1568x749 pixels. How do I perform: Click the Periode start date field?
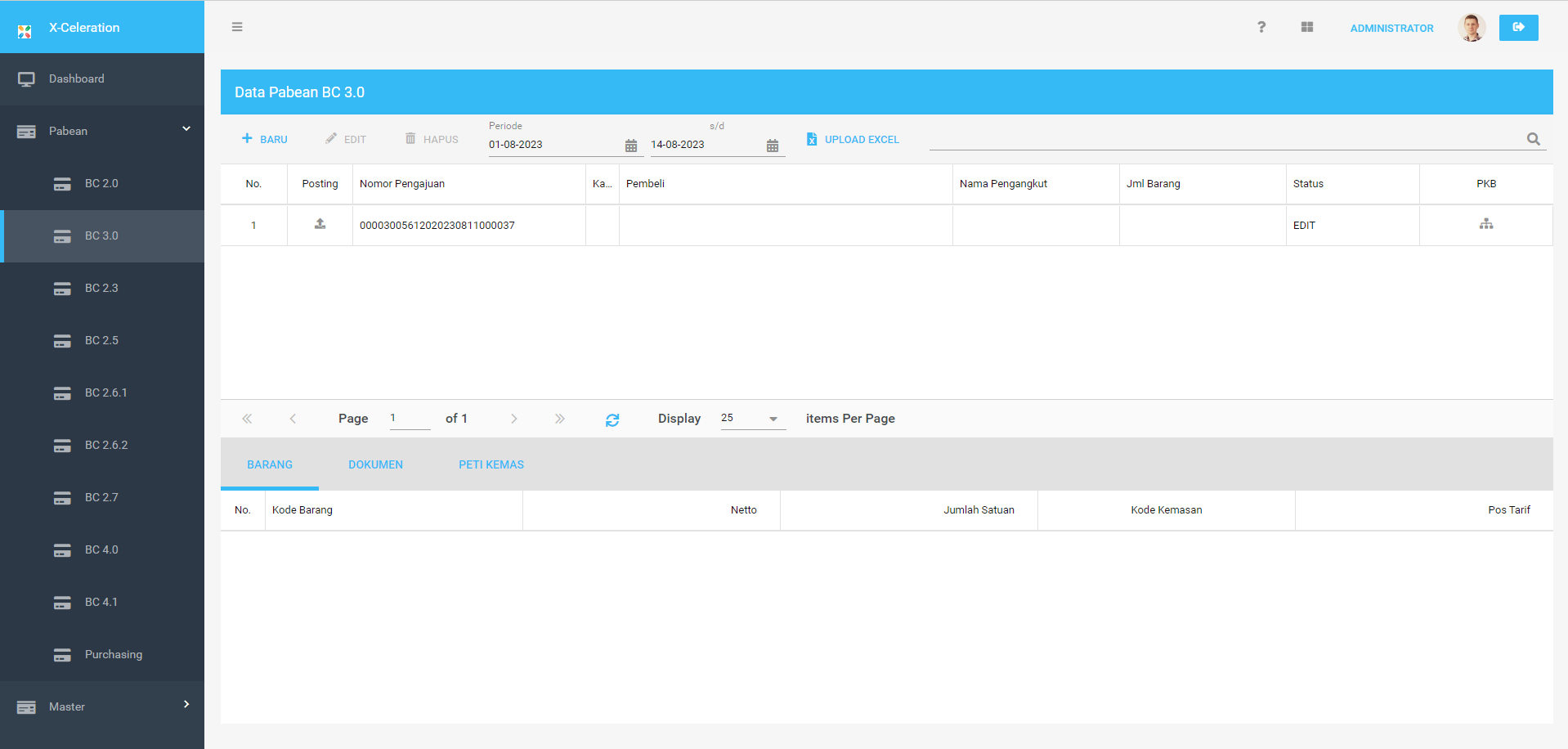click(x=554, y=145)
